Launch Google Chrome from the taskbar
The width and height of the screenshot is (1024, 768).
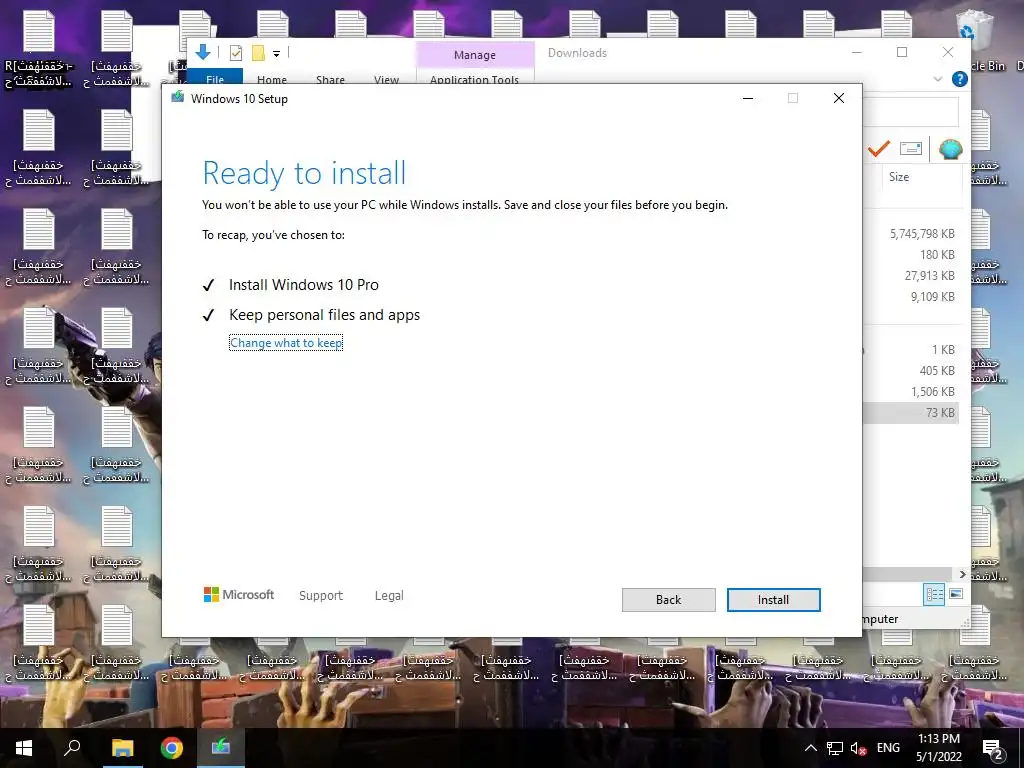pos(172,748)
